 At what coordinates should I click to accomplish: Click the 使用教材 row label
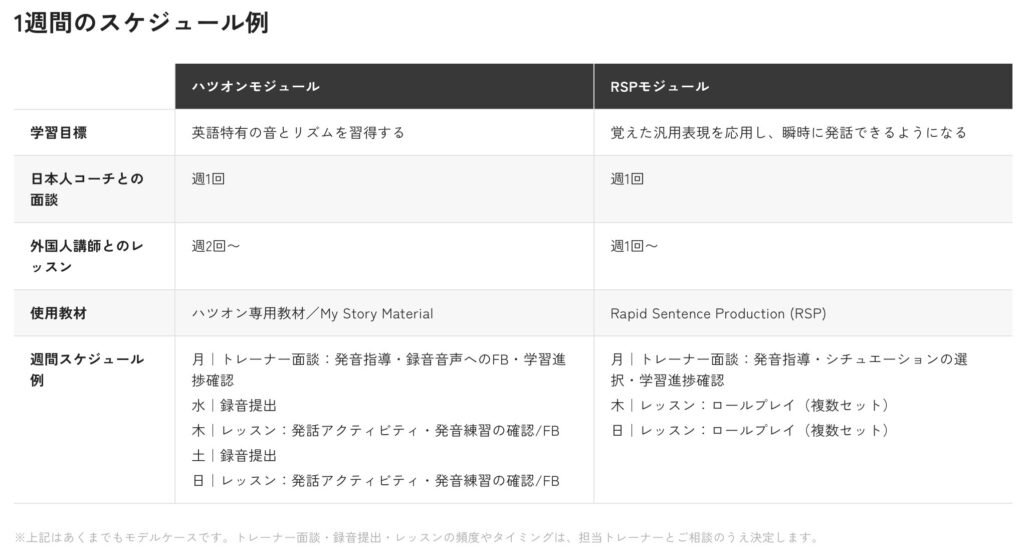tap(58, 314)
